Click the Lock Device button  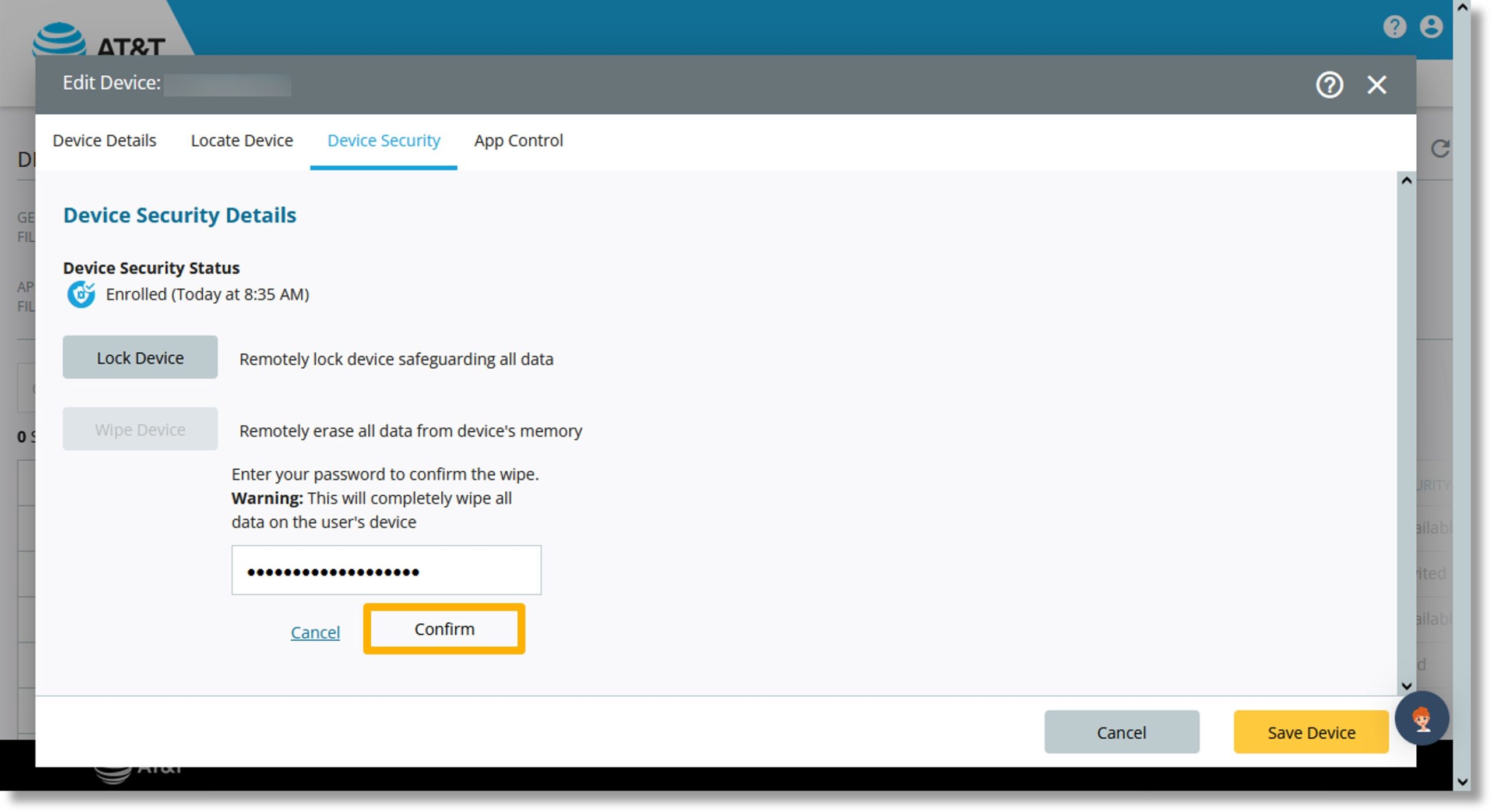140,357
